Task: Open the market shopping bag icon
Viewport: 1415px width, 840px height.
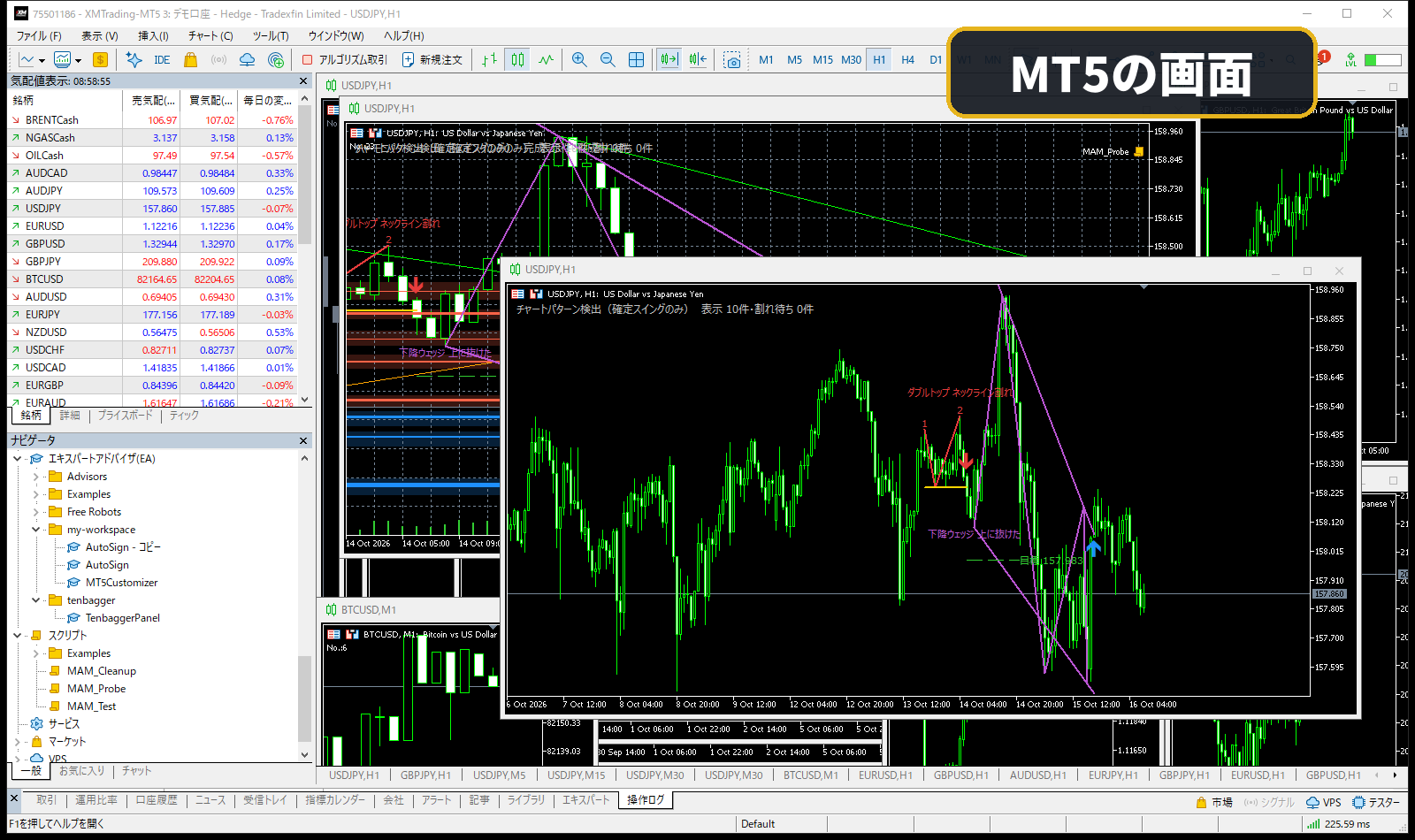Action: pyautogui.click(x=190, y=60)
